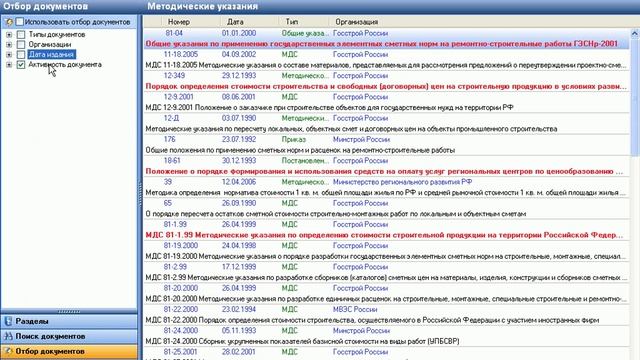Select document number '176'
This screenshot has width=640, height=360.
pyautogui.click(x=169, y=139)
